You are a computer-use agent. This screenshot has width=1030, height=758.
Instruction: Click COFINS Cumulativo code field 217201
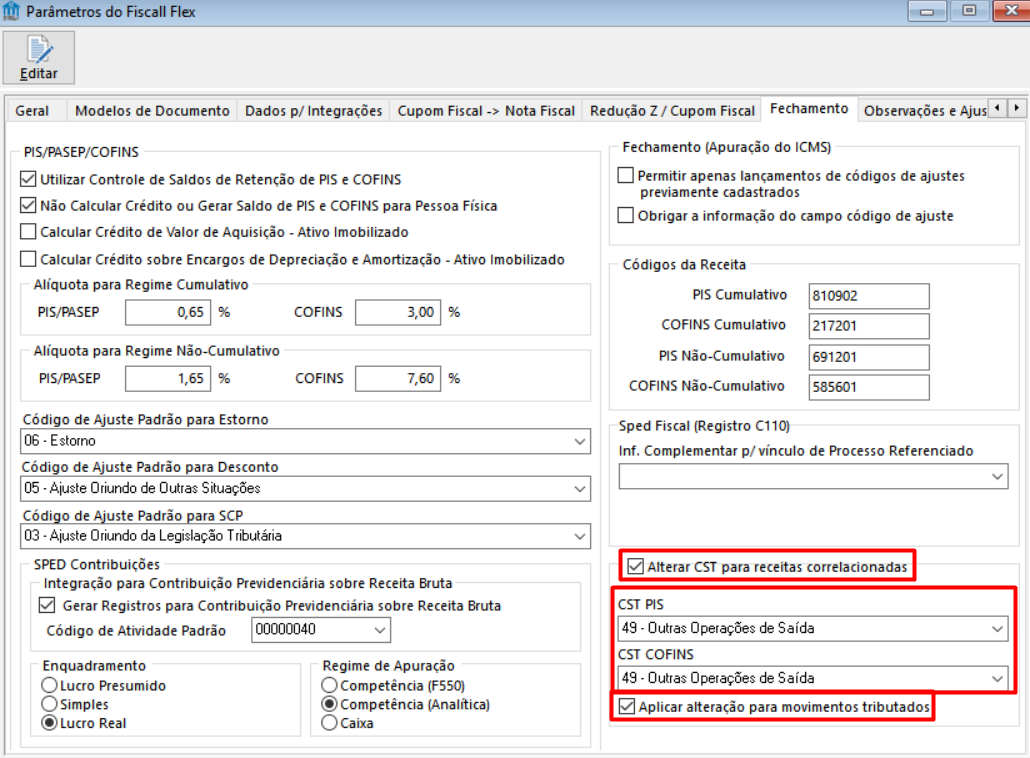pyautogui.click(x=869, y=326)
